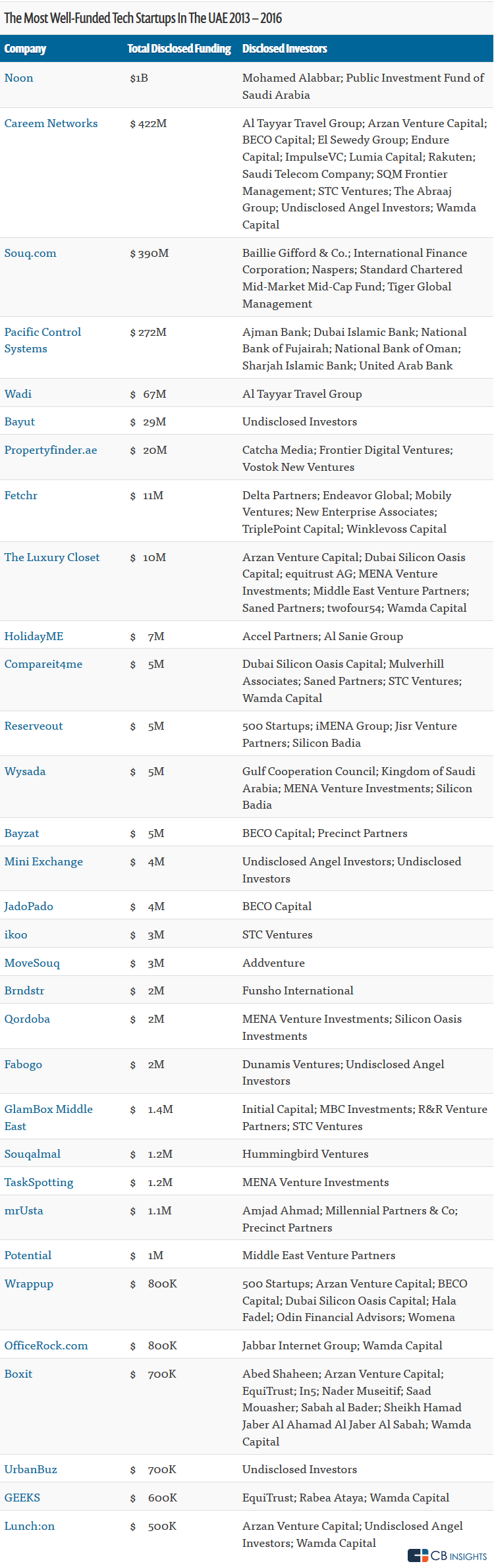Viewport: 494px width, 1568px height.
Task: Click the Bayut link
Action: (20, 421)
